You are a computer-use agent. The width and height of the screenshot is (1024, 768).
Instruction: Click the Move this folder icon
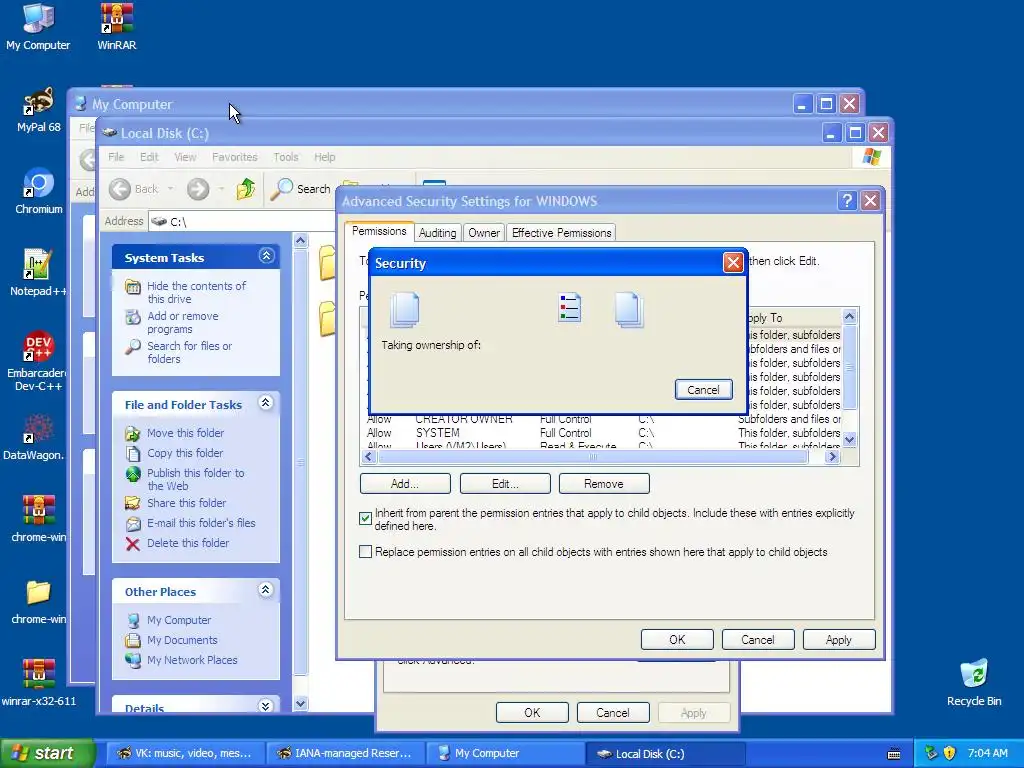click(x=133, y=434)
